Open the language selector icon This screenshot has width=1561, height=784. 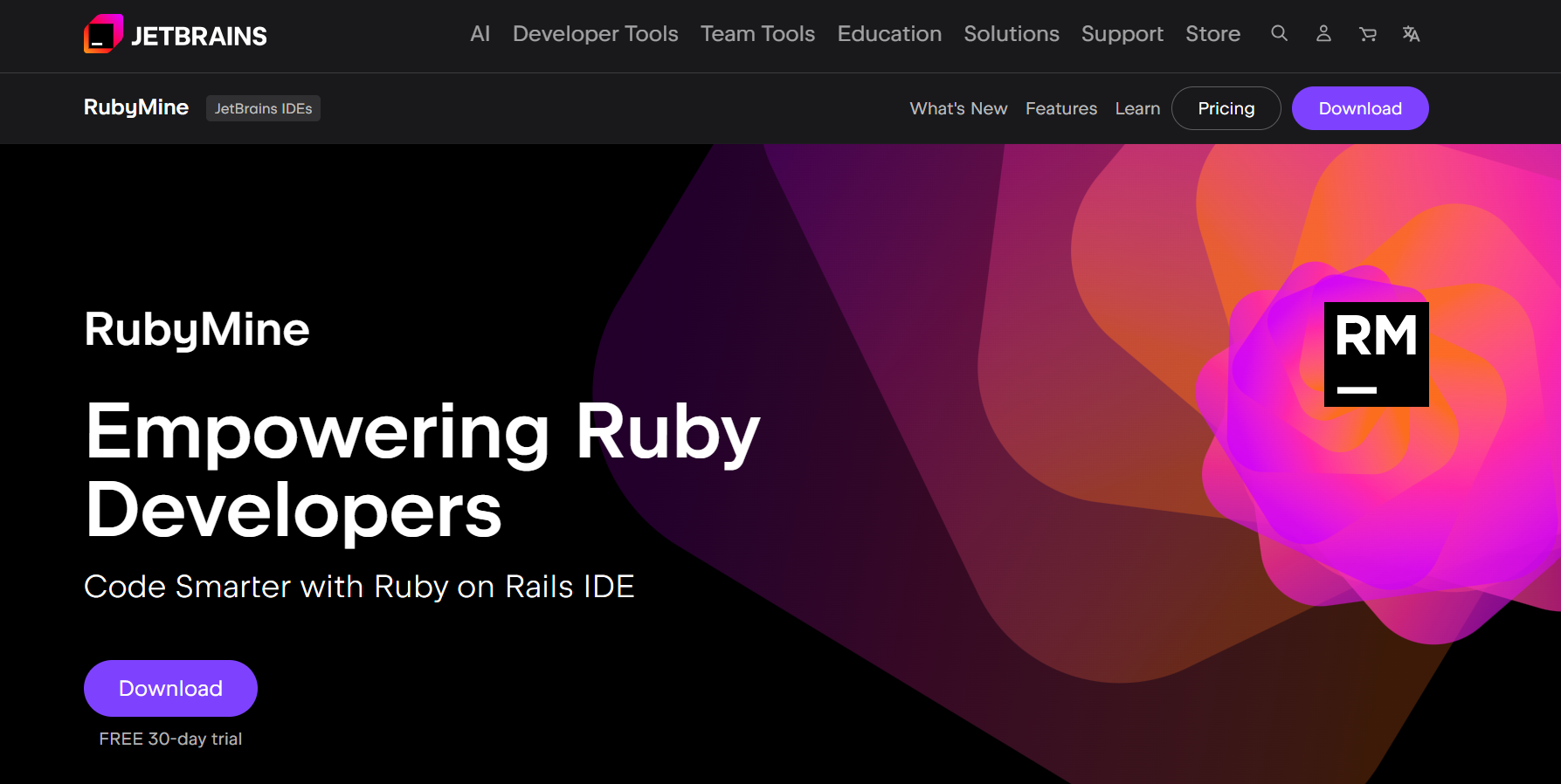[1411, 33]
